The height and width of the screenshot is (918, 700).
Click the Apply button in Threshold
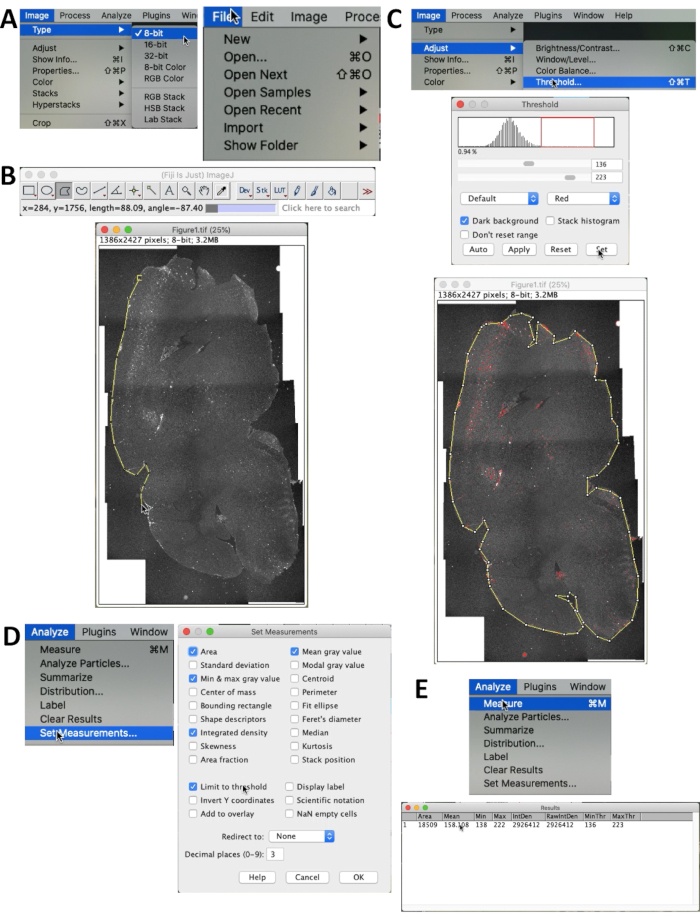click(517, 249)
